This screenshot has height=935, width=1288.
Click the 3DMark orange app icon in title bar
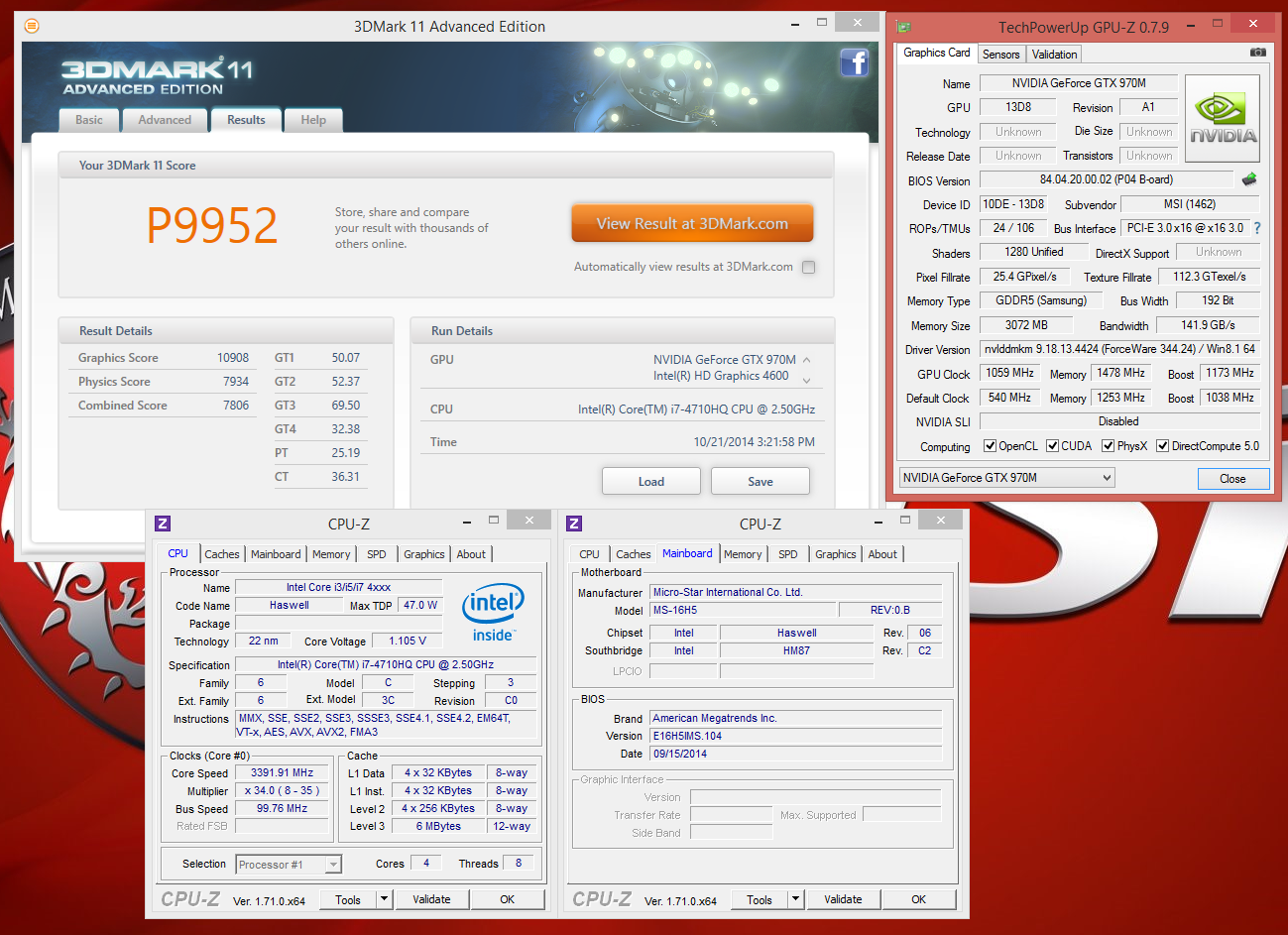pyautogui.click(x=31, y=26)
